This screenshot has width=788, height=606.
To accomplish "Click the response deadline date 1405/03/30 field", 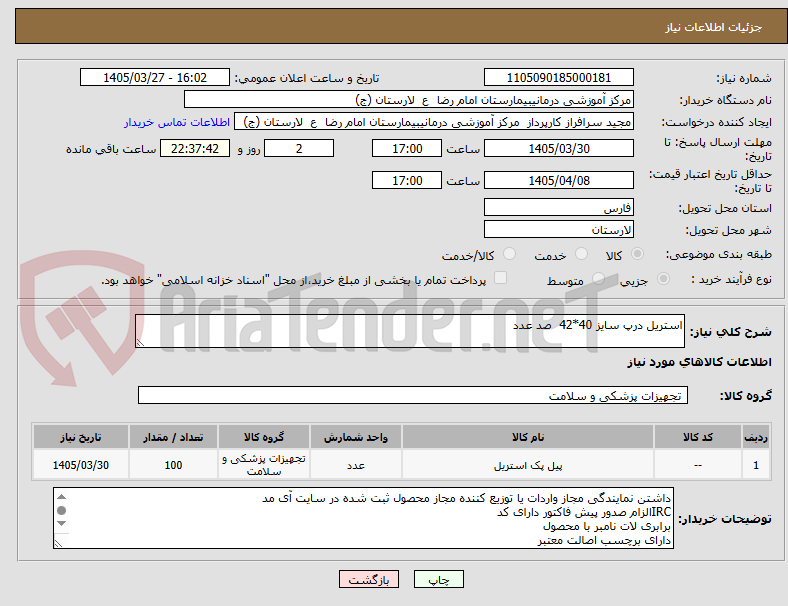I will click(x=558, y=148).
